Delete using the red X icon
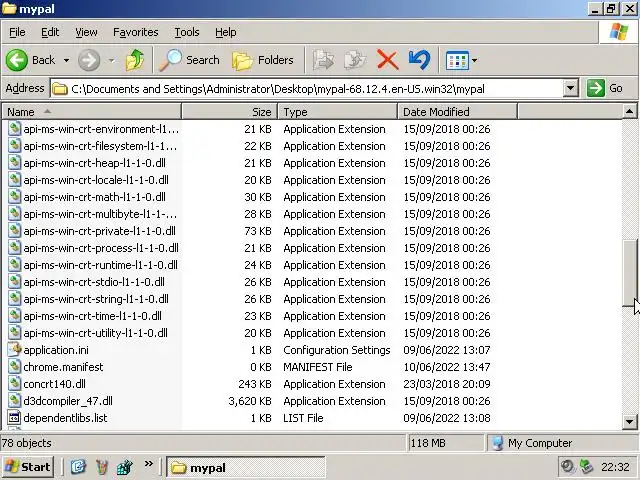The width and height of the screenshot is (640, 480). tap(387, 60)
